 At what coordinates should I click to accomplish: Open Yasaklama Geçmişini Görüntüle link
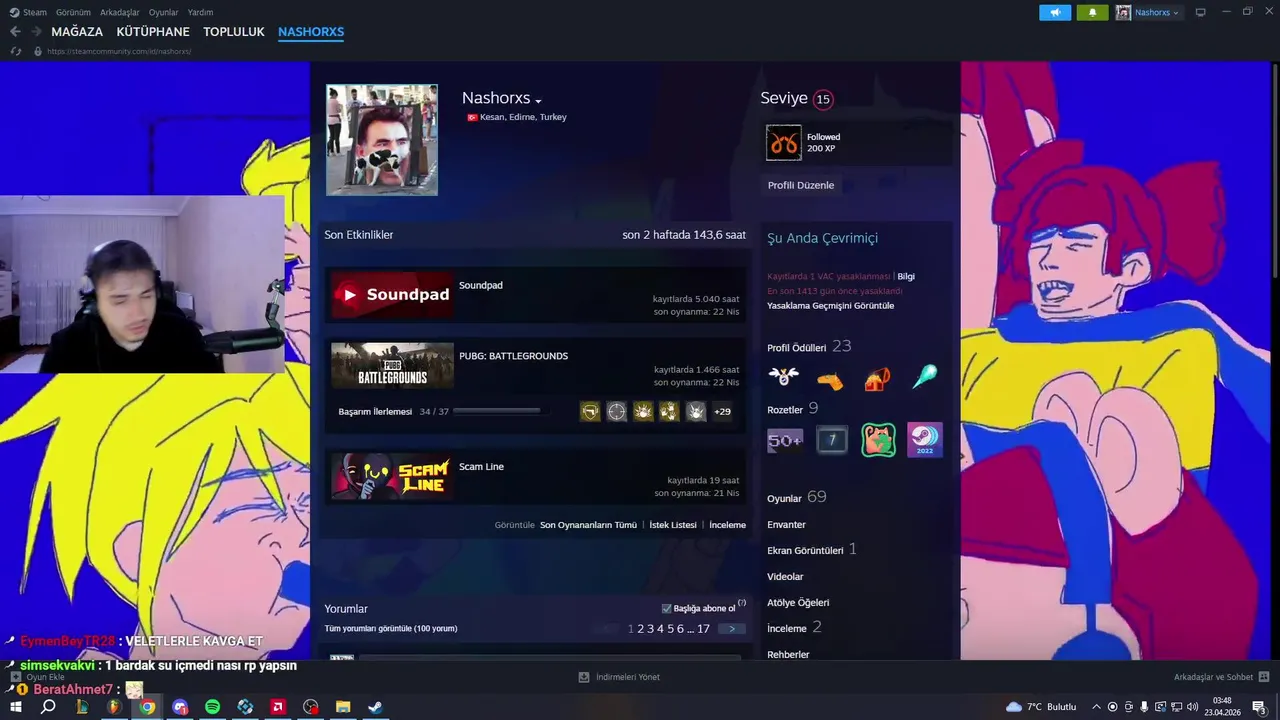tap(831, 306)
